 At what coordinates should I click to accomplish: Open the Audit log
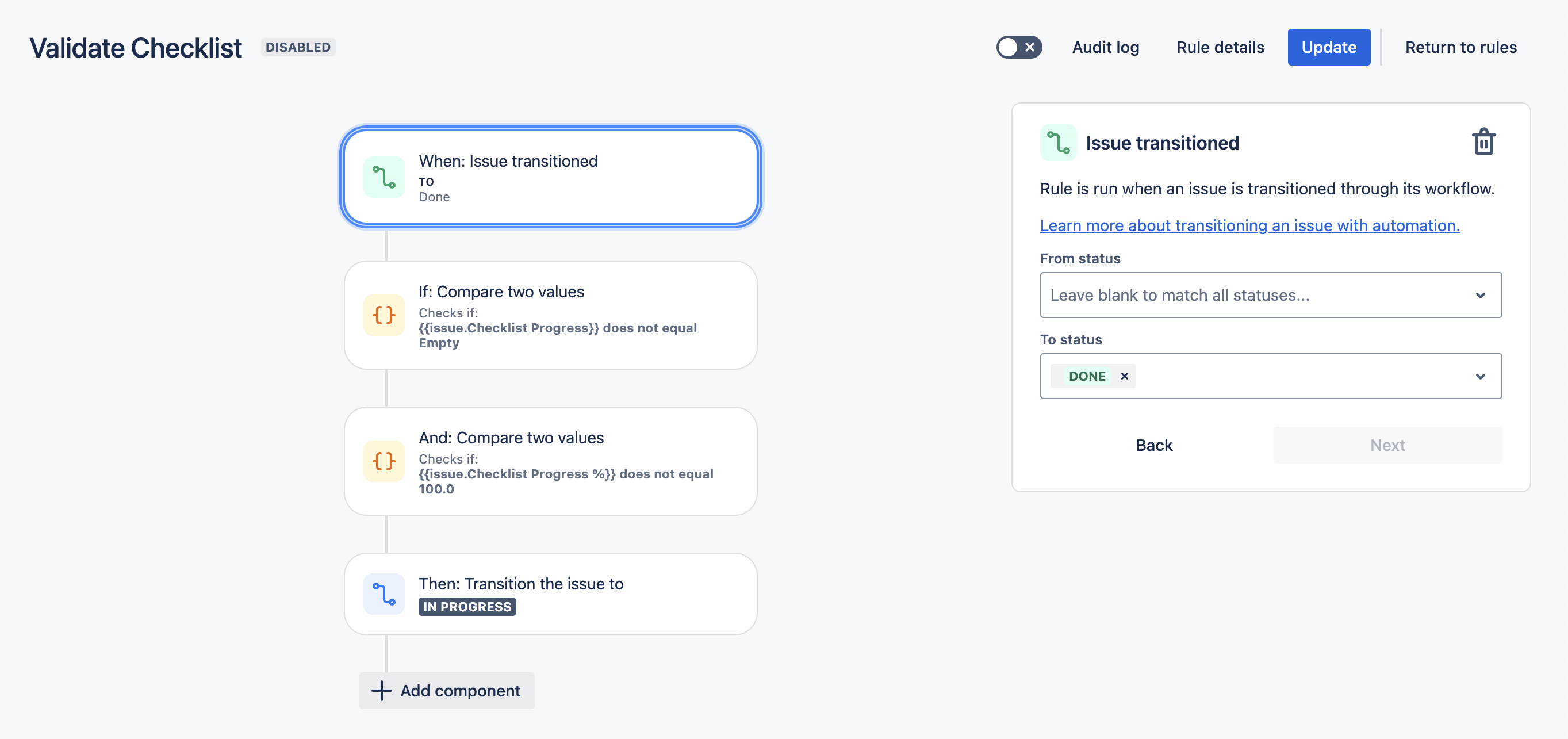(1105, 47)
